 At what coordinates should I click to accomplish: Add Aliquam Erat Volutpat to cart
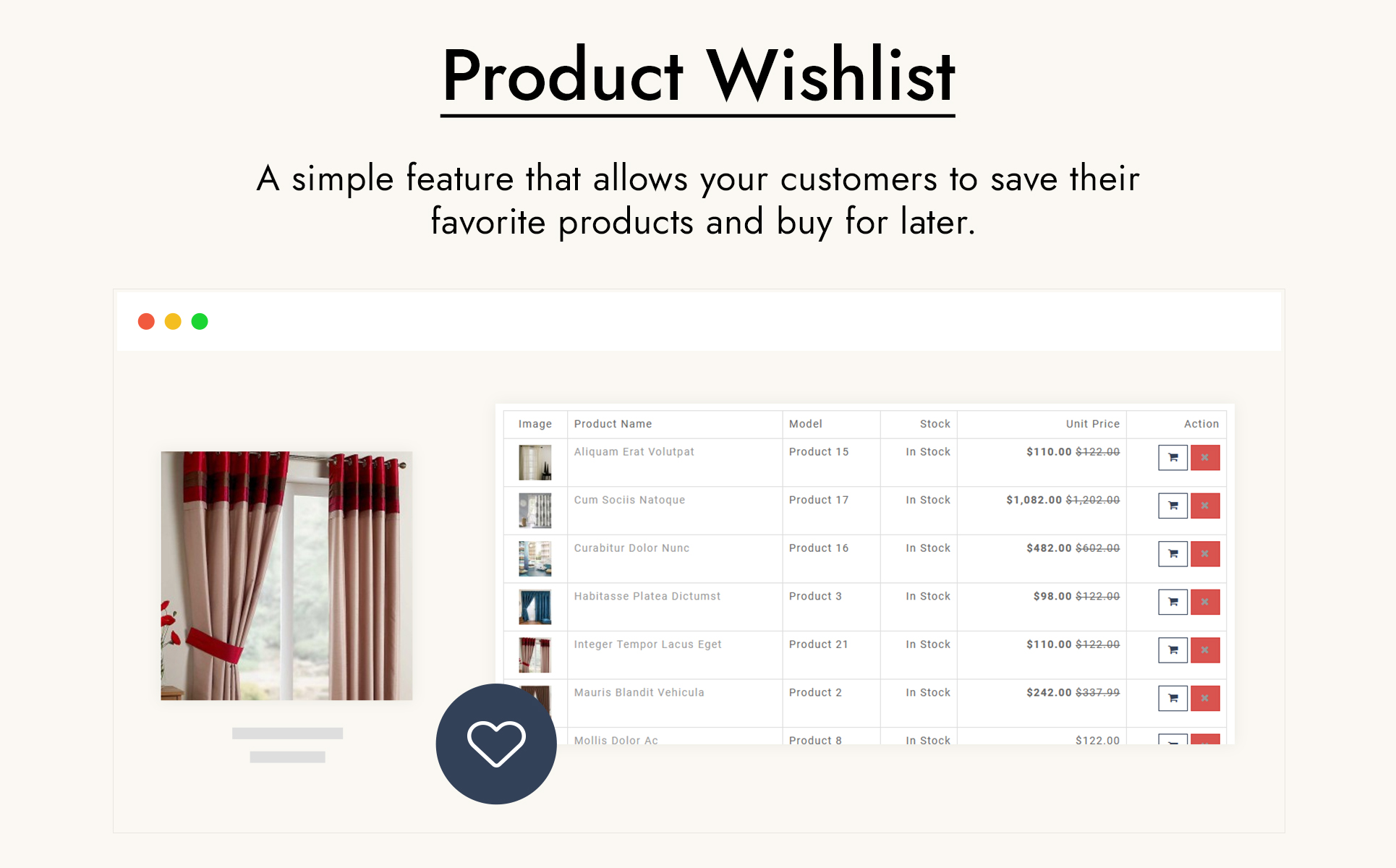click(x=1172, y=458)
